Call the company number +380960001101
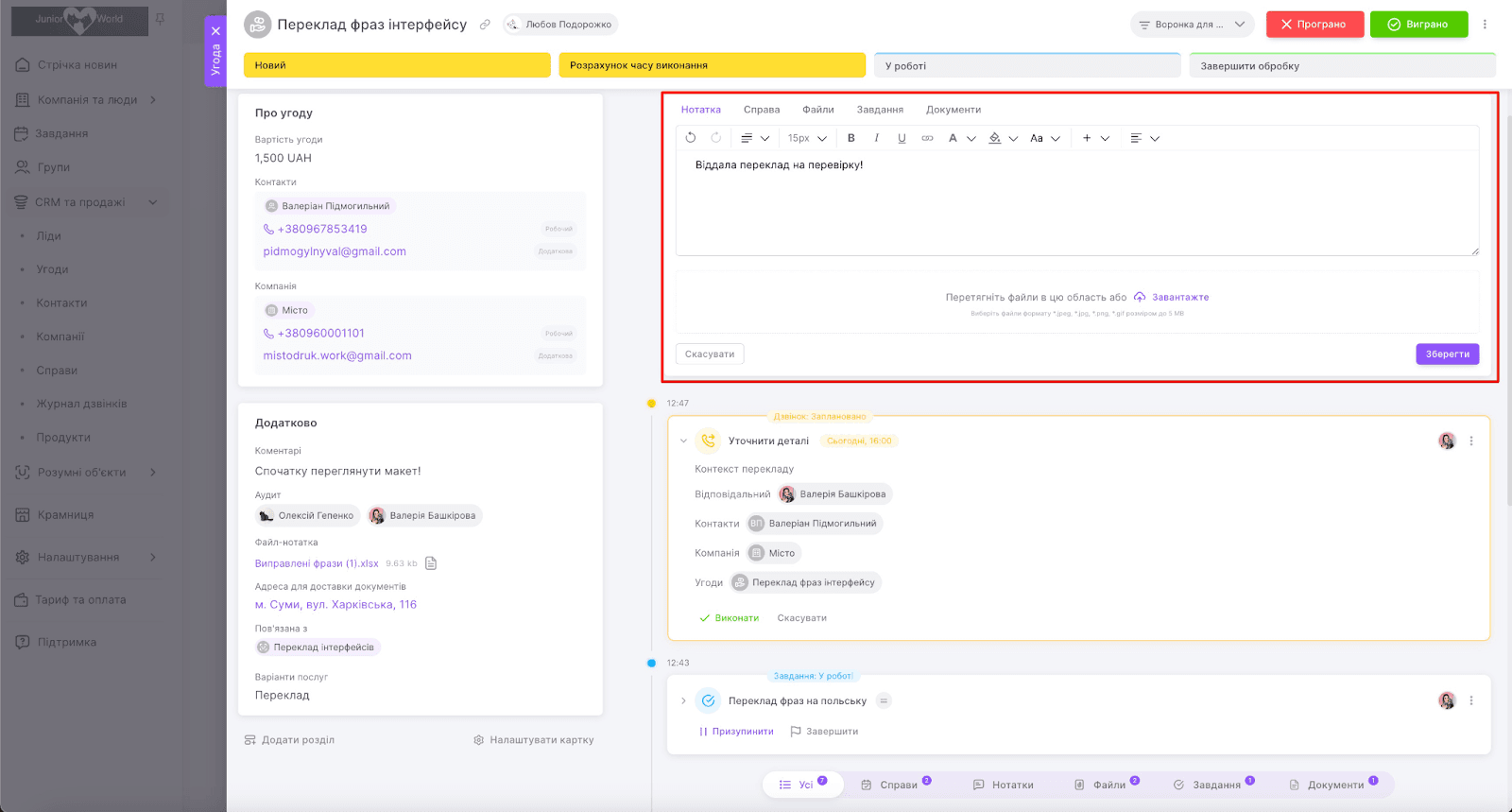 click(320, 333)
